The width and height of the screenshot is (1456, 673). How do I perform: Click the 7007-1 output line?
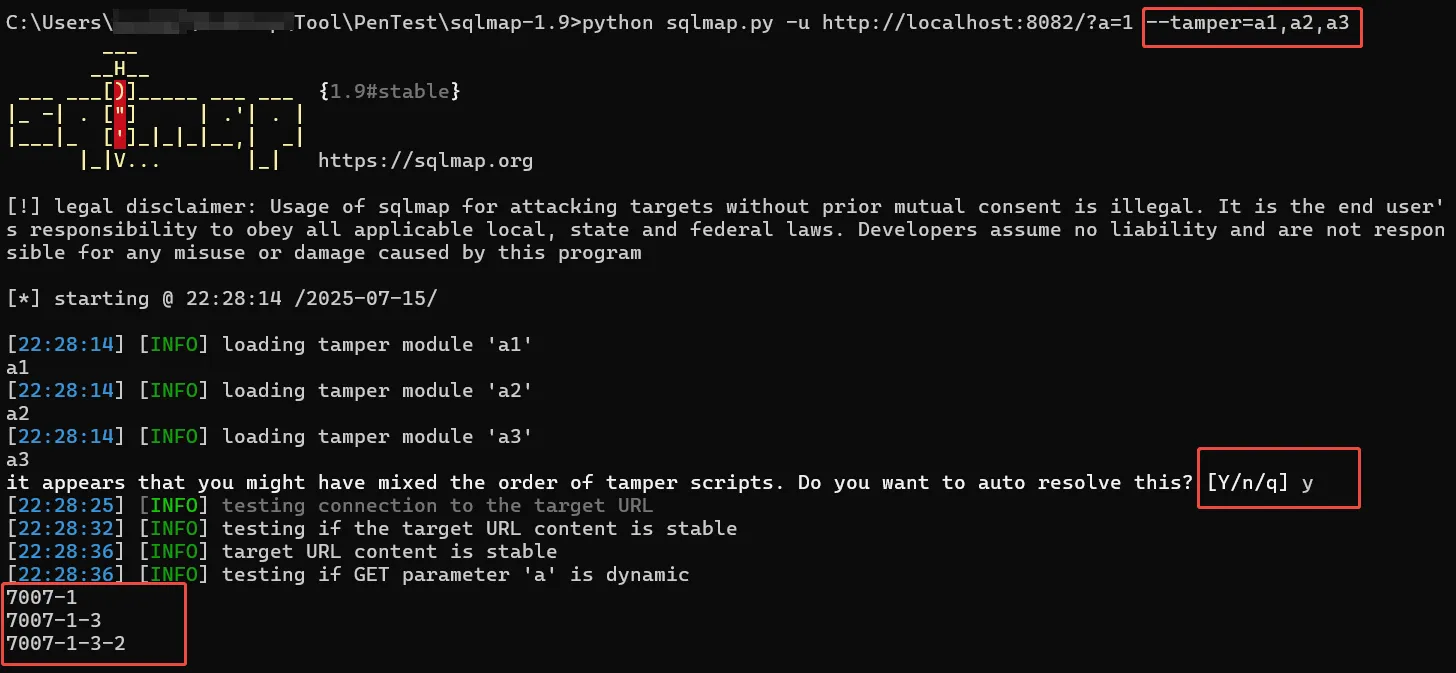point(41,597)
